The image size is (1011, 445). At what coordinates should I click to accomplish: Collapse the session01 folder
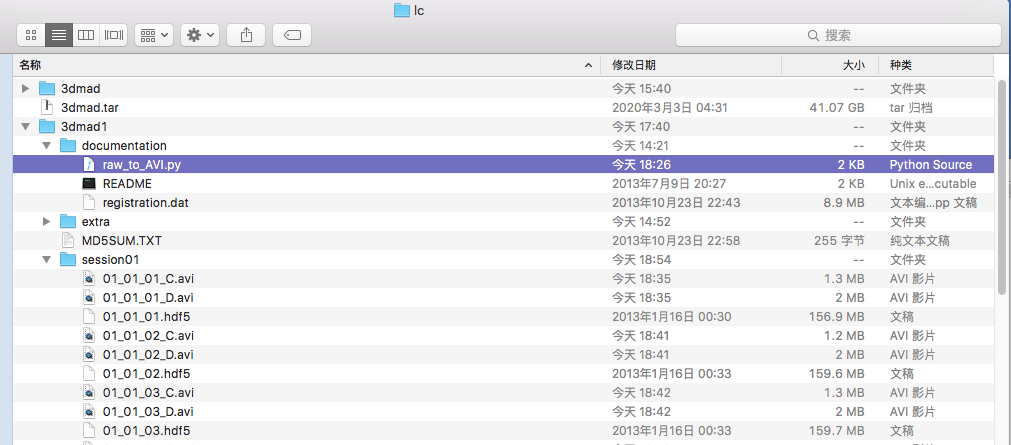[x=46, y=260]
